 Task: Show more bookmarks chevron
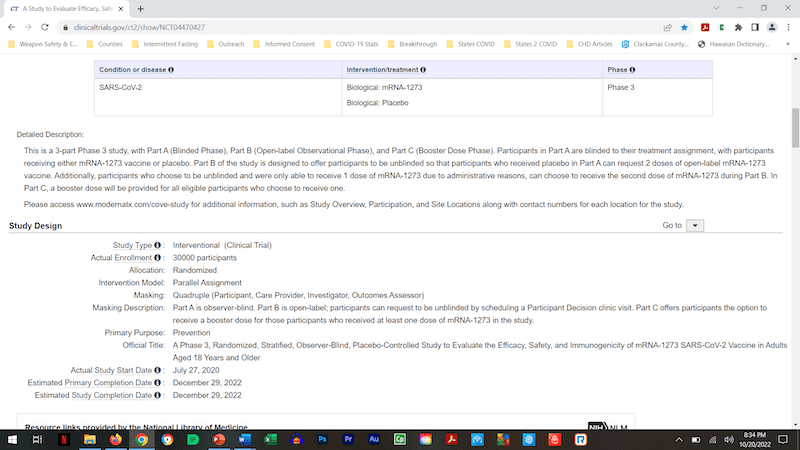[x=788, y=44]
